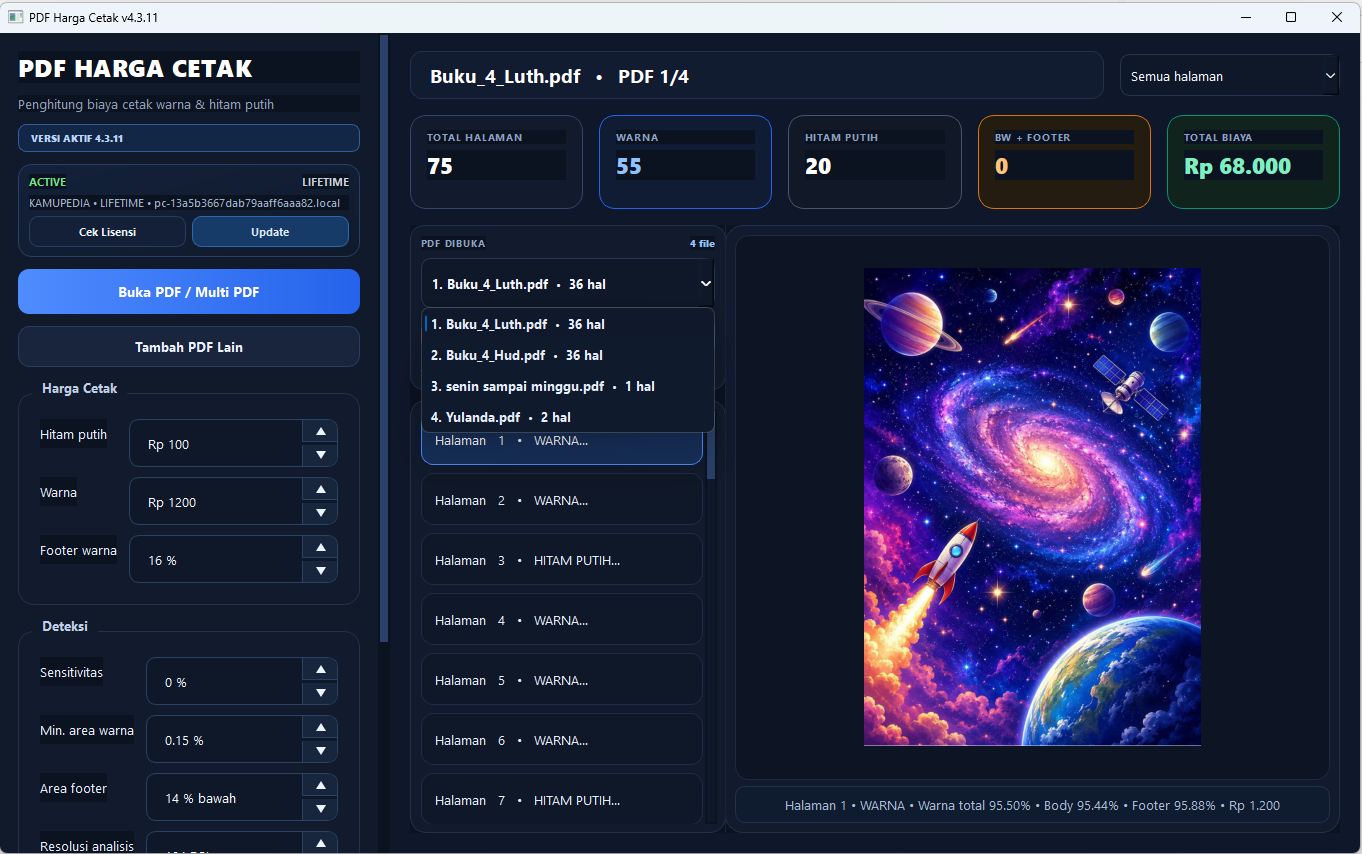Increase the Area footer value
Screen dimensions: 1362x854
pyautogui.click(x=320, y=786)
